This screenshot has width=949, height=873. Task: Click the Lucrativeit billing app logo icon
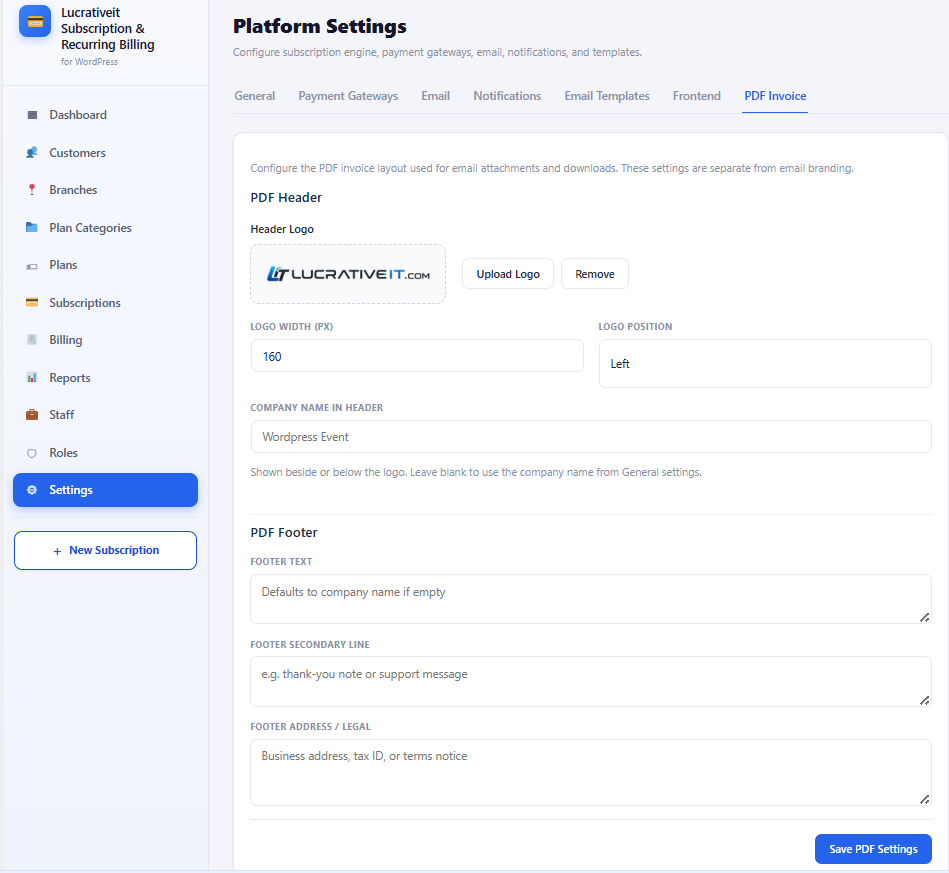[35, 22]
